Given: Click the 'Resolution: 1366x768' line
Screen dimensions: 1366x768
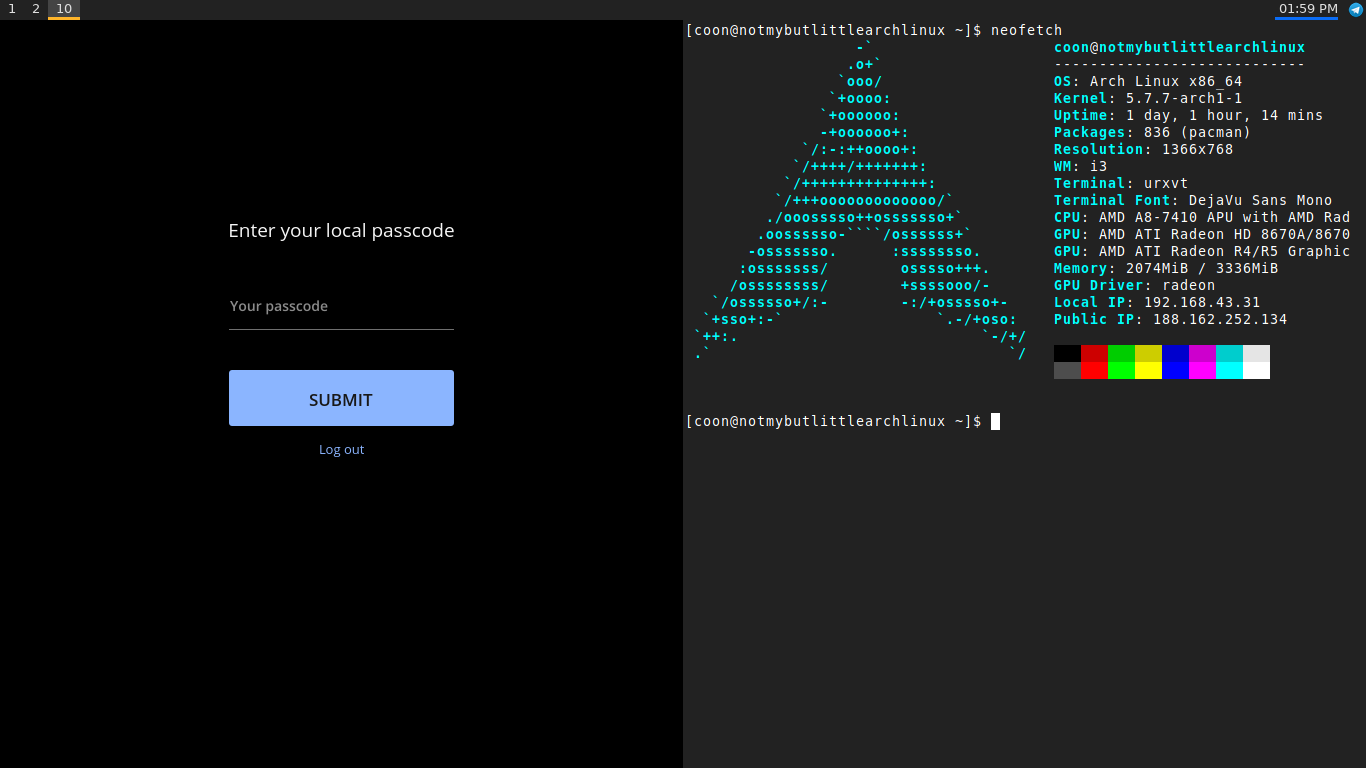Looking at the screenshot, I should (x=1143, y=150).
